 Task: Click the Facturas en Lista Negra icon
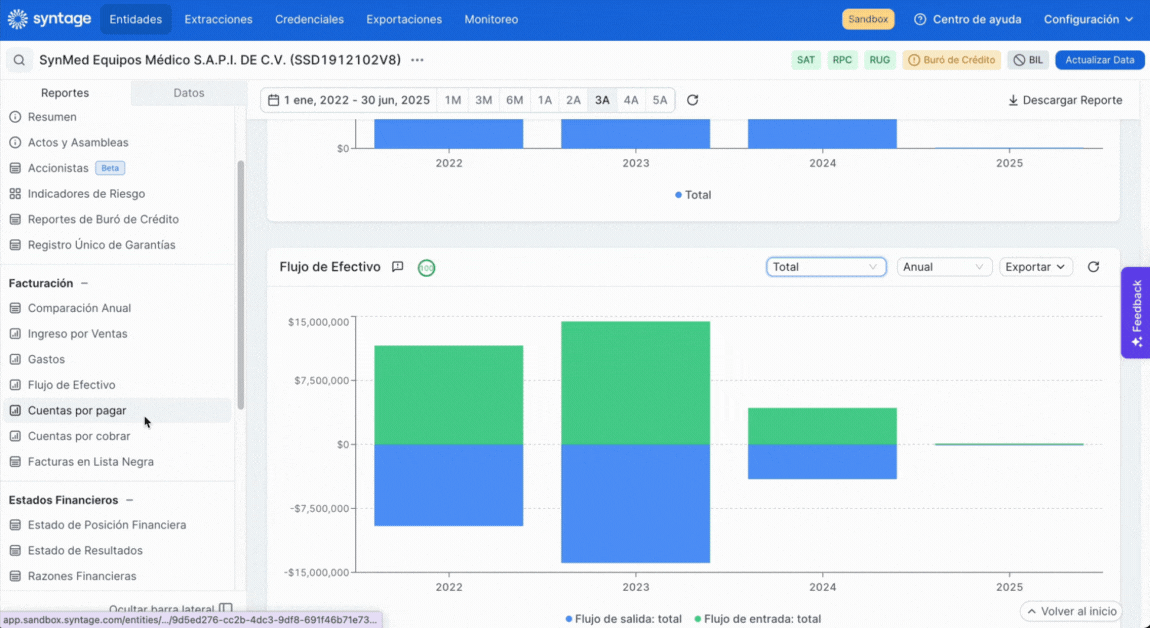tap(15, 462)
